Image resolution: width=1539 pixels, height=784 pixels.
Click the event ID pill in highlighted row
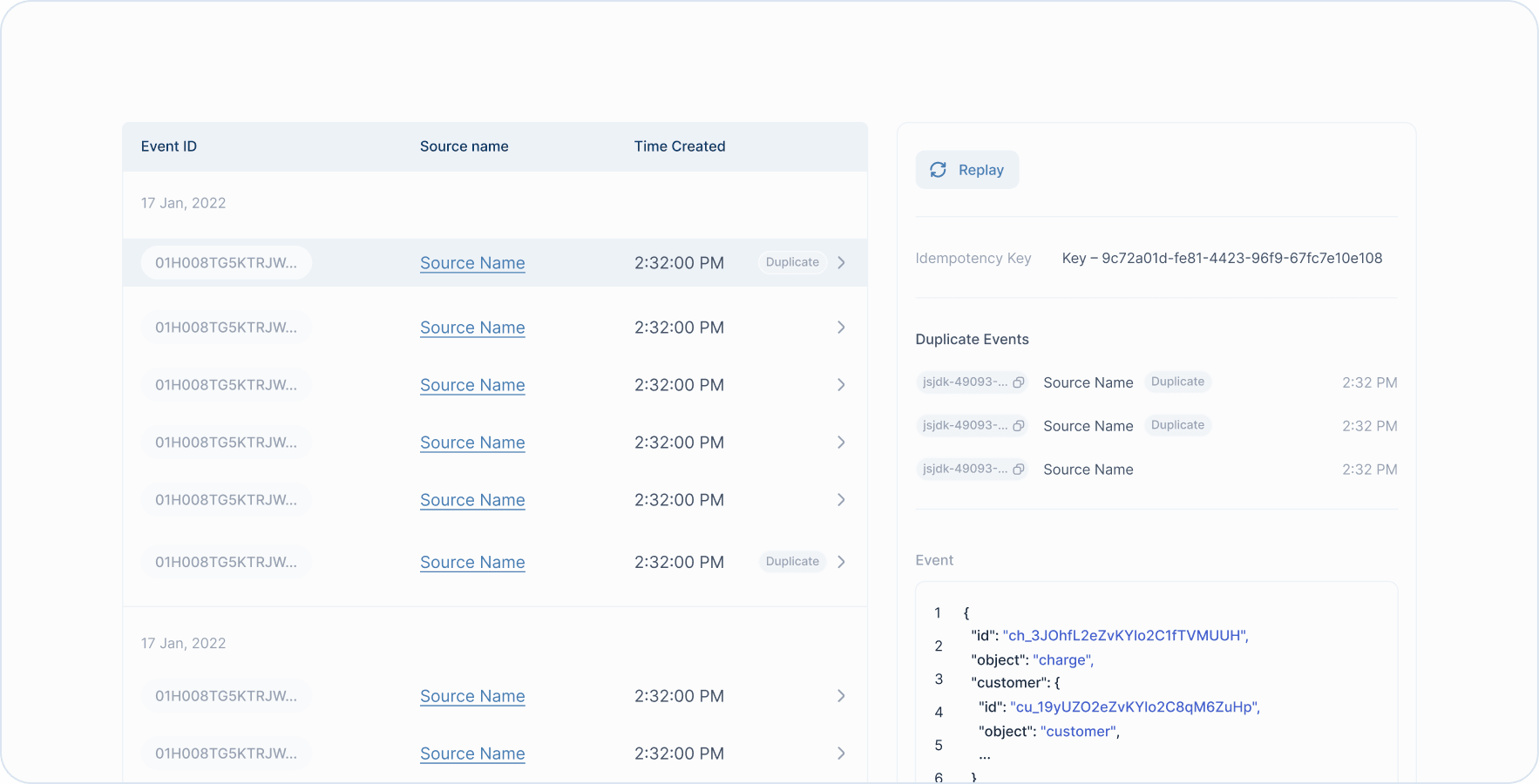(226, 263)
